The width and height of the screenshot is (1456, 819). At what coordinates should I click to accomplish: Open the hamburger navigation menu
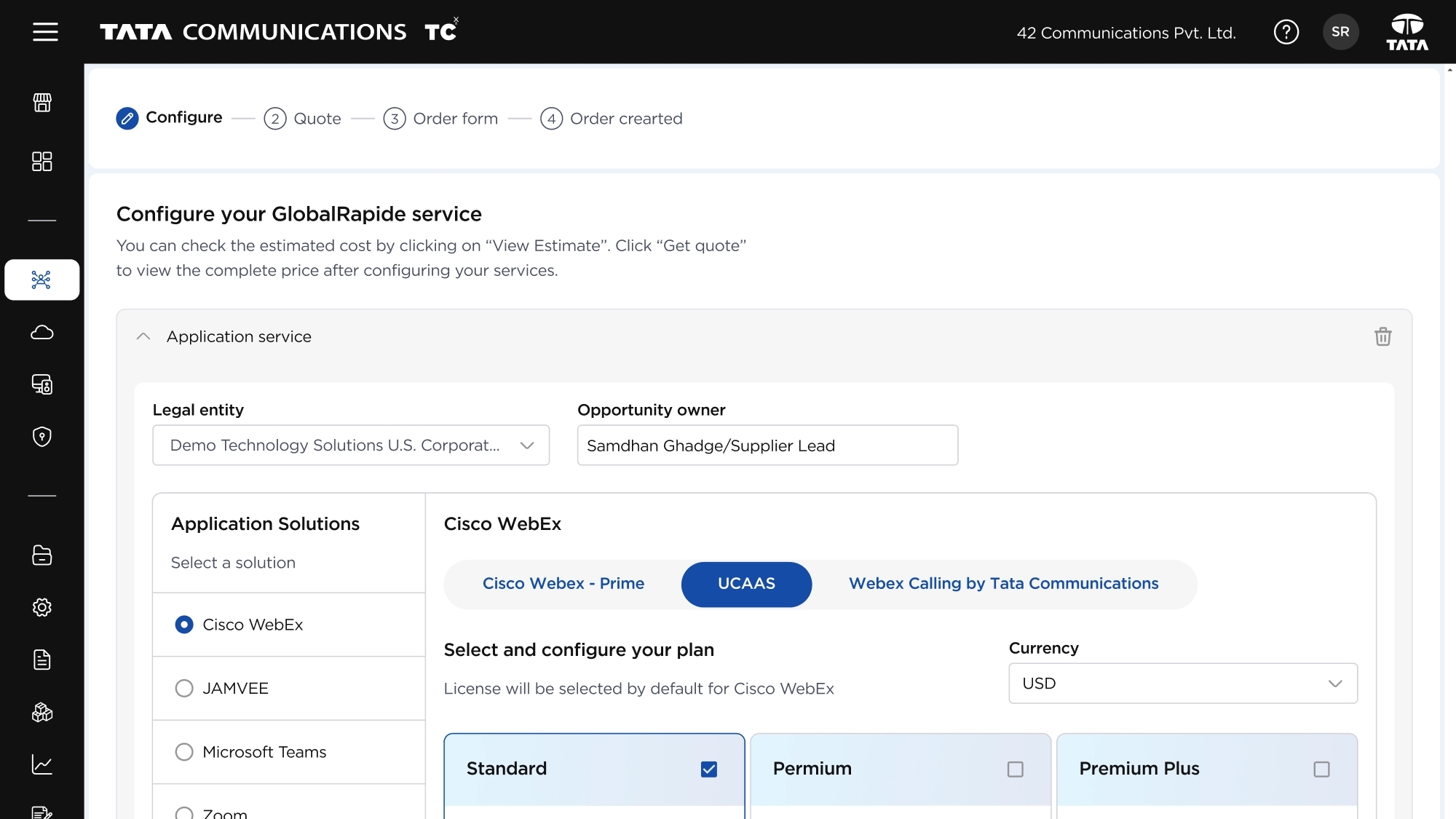(45, 32)
